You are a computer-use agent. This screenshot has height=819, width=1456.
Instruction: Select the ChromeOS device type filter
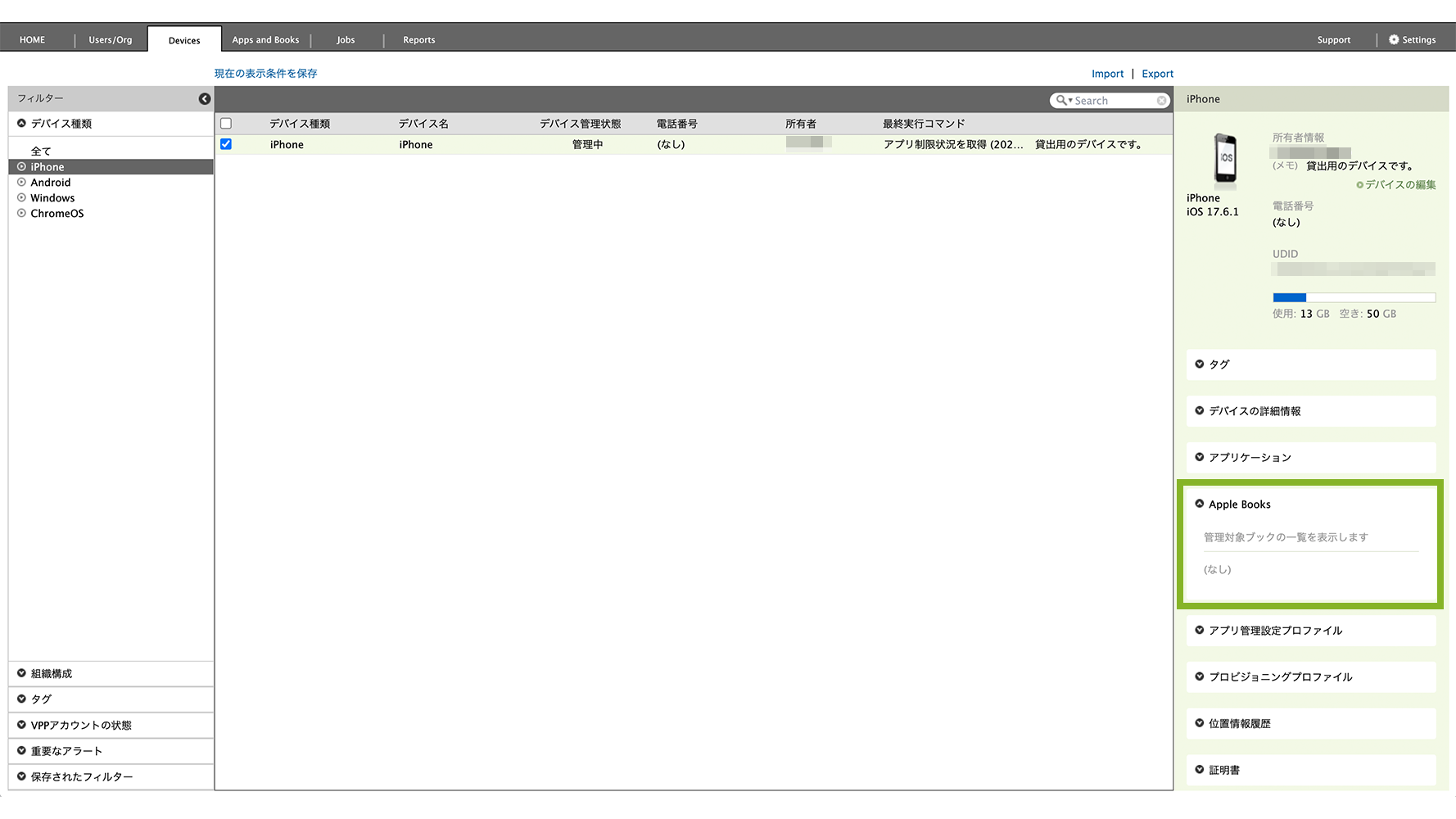tap(57, 214)
